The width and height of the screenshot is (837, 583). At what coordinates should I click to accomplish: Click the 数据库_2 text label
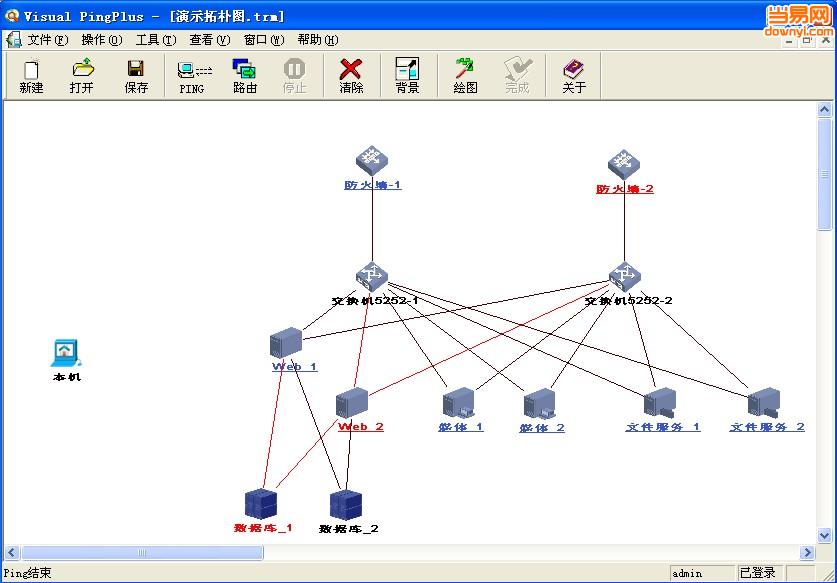point(349,529)
